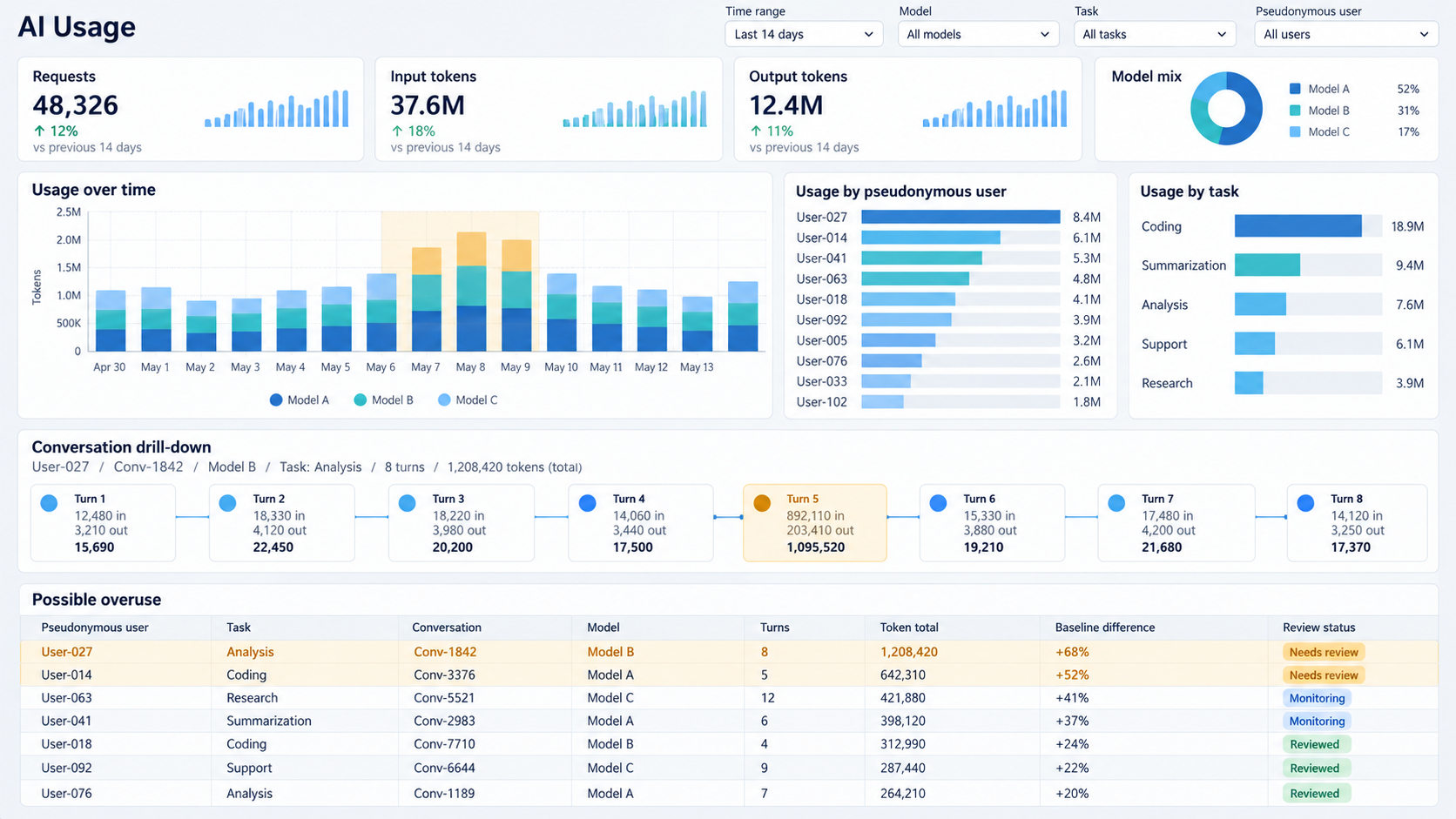
Task: Click the Needs review badge for User-027
Action: pyautogui.click(x=1323, y=652)
